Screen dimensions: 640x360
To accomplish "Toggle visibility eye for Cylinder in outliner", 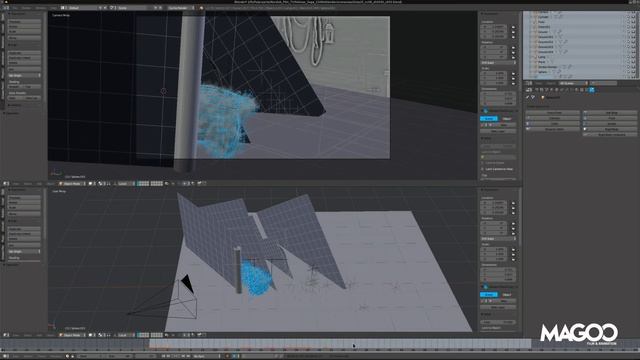I will point(625,17).
